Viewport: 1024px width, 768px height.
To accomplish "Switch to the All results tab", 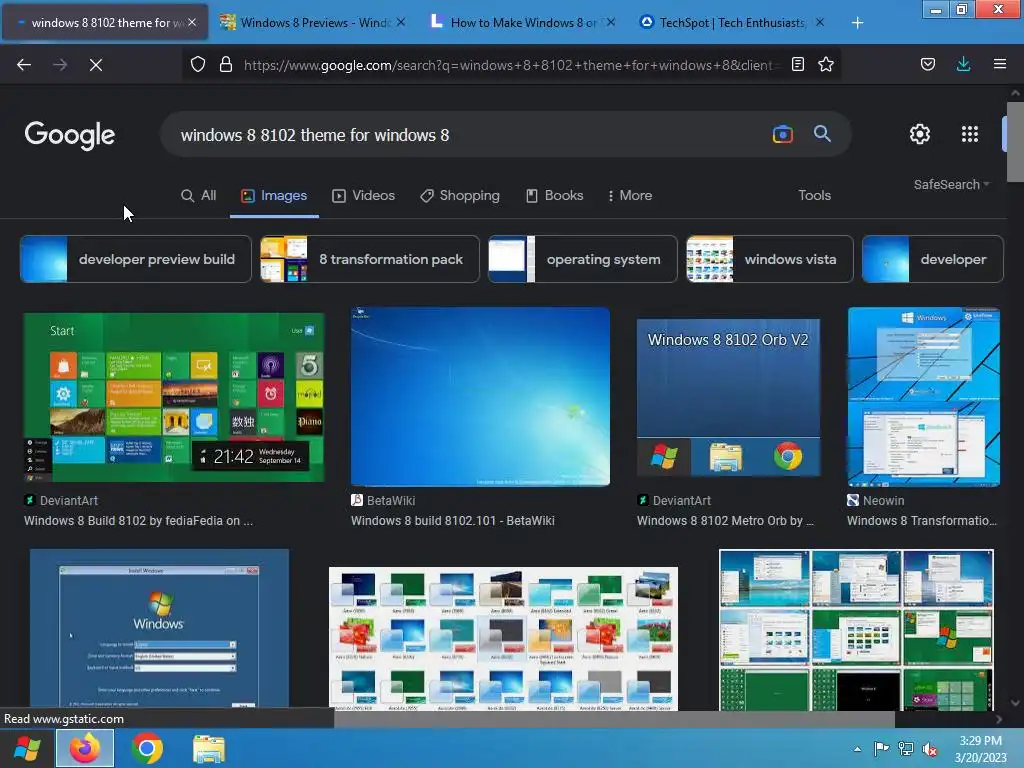I will [199, 195].
